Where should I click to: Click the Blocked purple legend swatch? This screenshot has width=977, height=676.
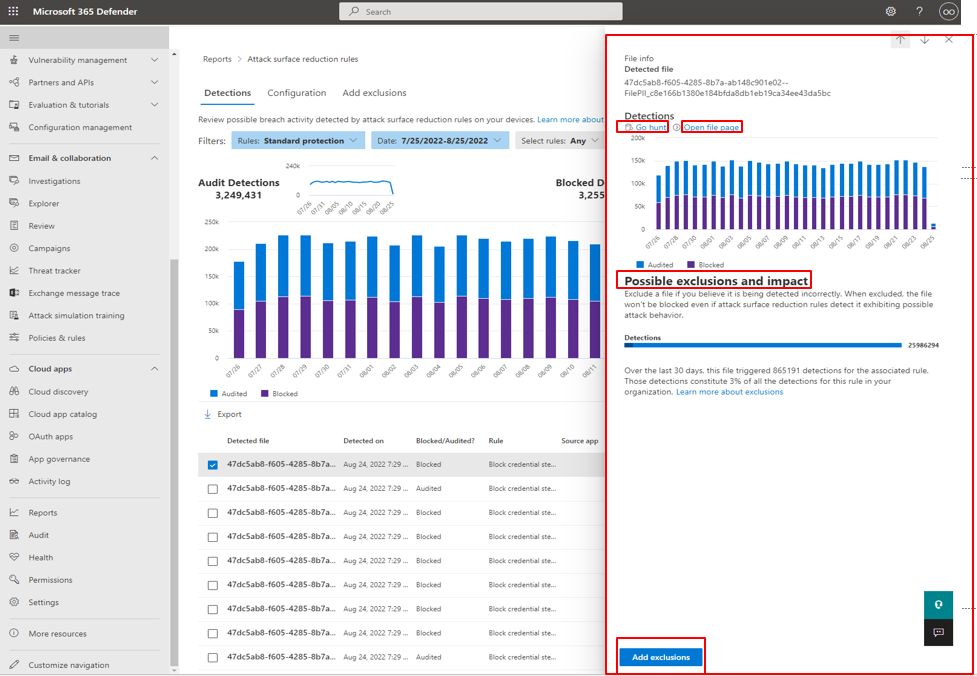265,394
